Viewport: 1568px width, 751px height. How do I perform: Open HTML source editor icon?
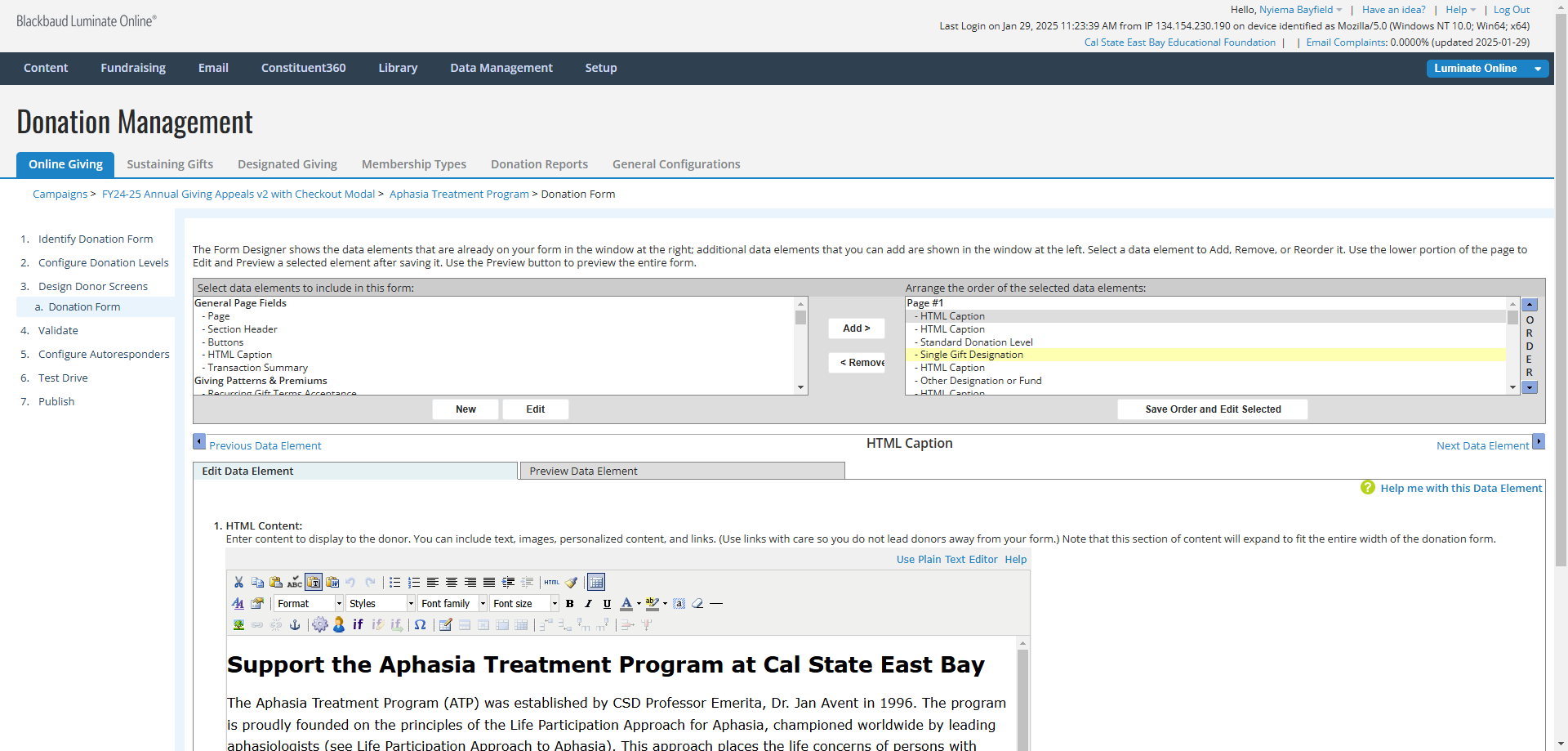(552, 582)
